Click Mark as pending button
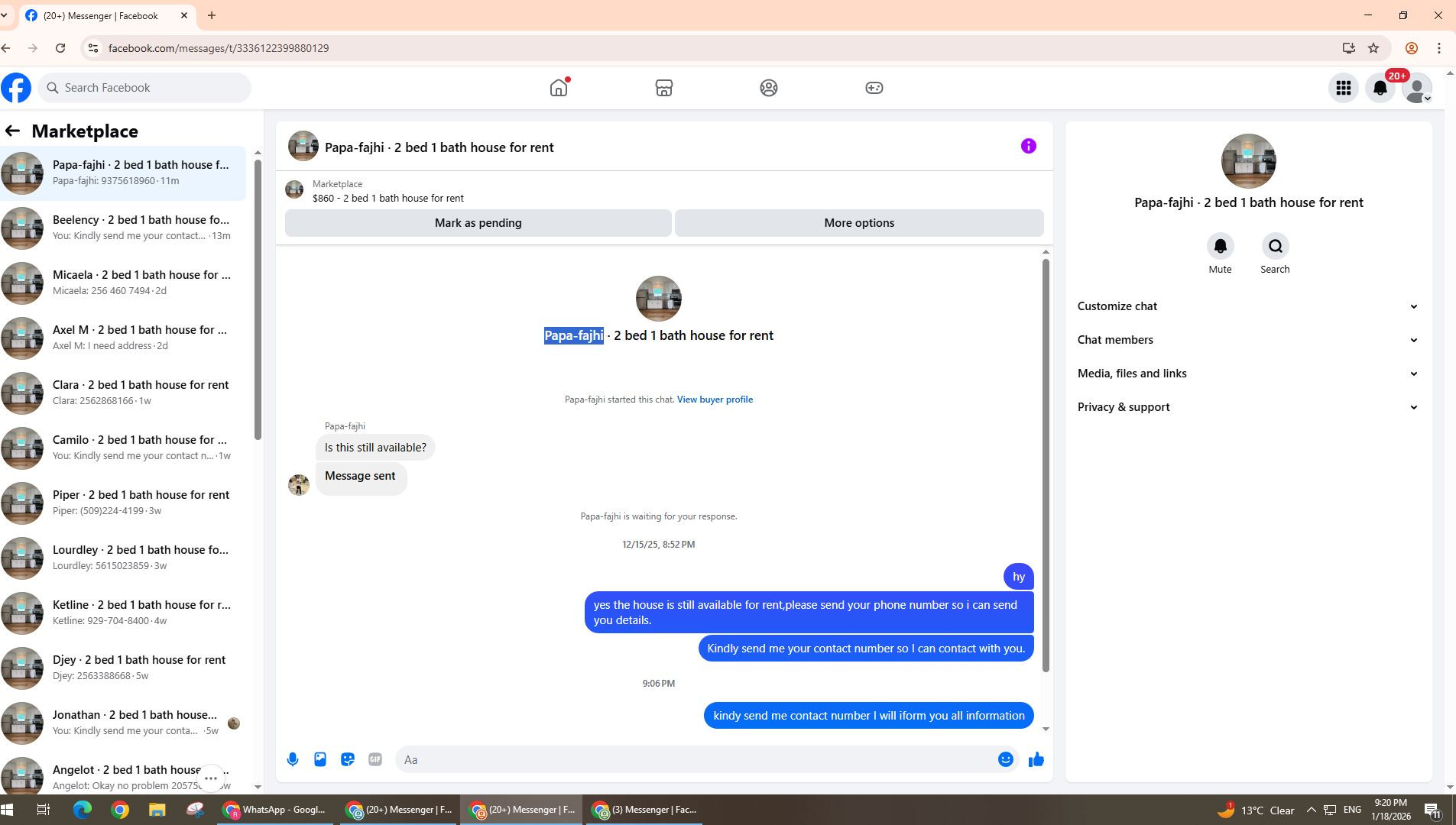Viewport: 1456px width, 825px height. (x=478, y=223)
